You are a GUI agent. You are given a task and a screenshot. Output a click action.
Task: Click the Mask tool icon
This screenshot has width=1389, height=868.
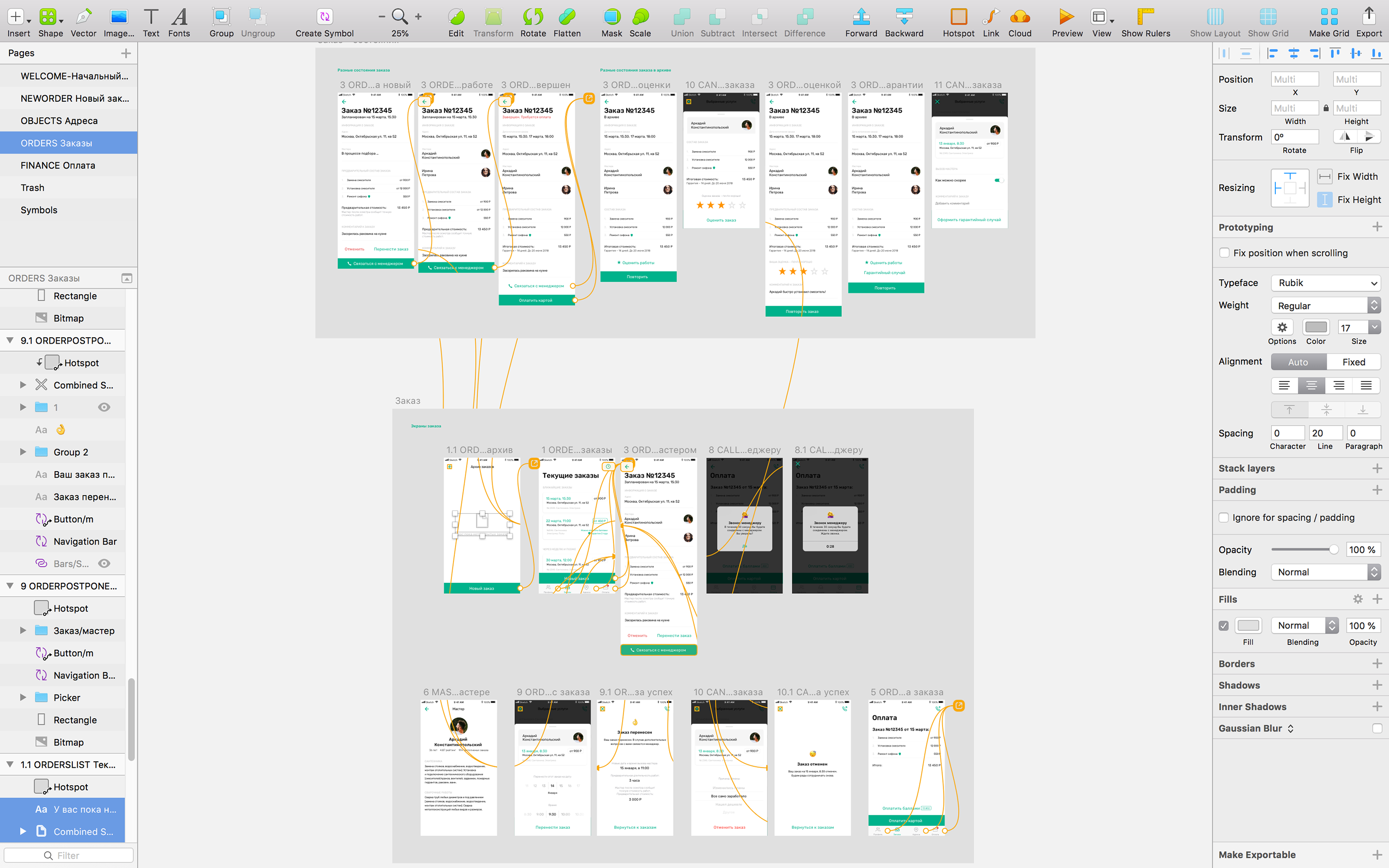pyautogui.click(x=611, y=17)
